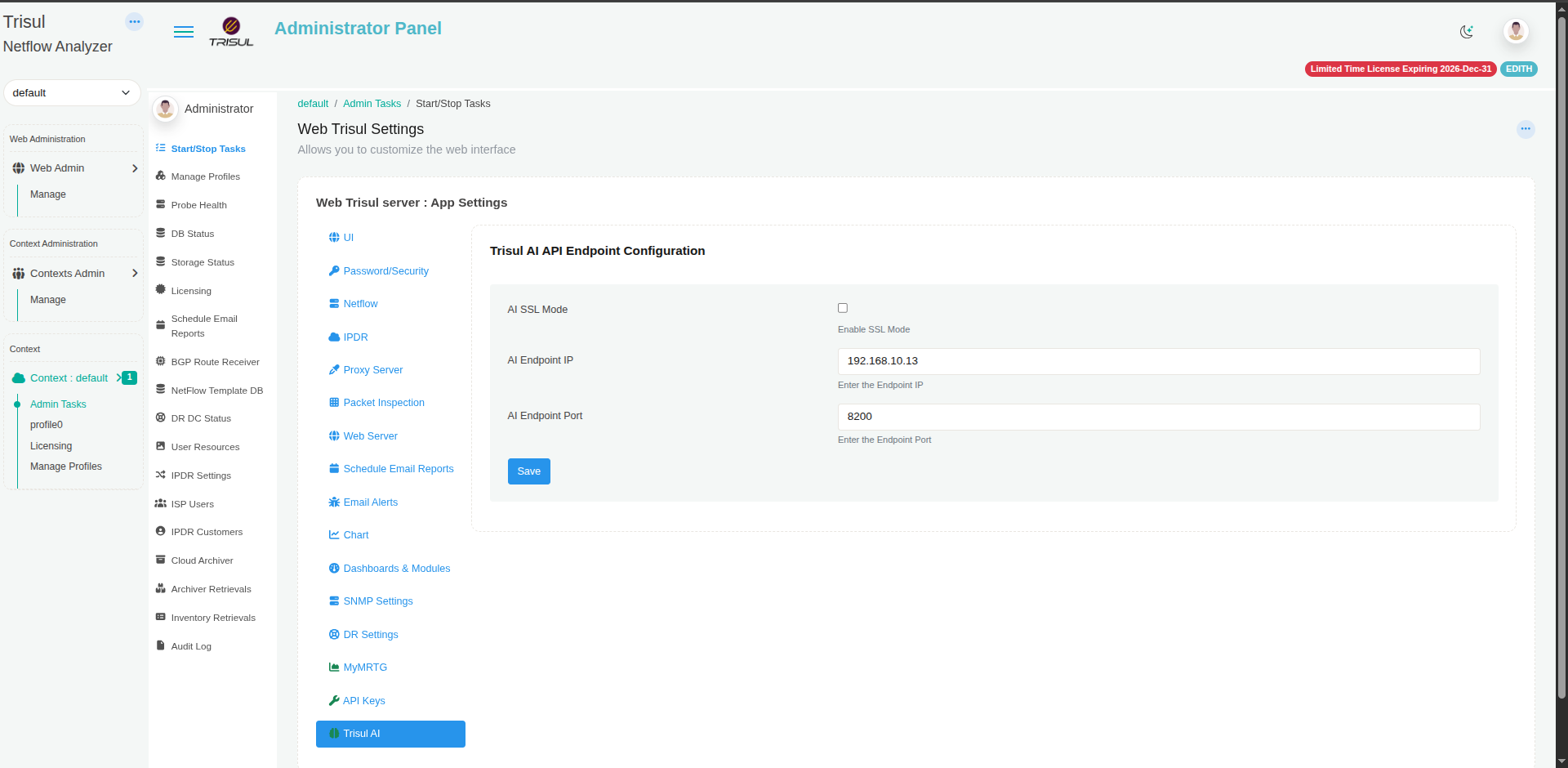
Task: Click the Save button
Action: tap(529, 471)
